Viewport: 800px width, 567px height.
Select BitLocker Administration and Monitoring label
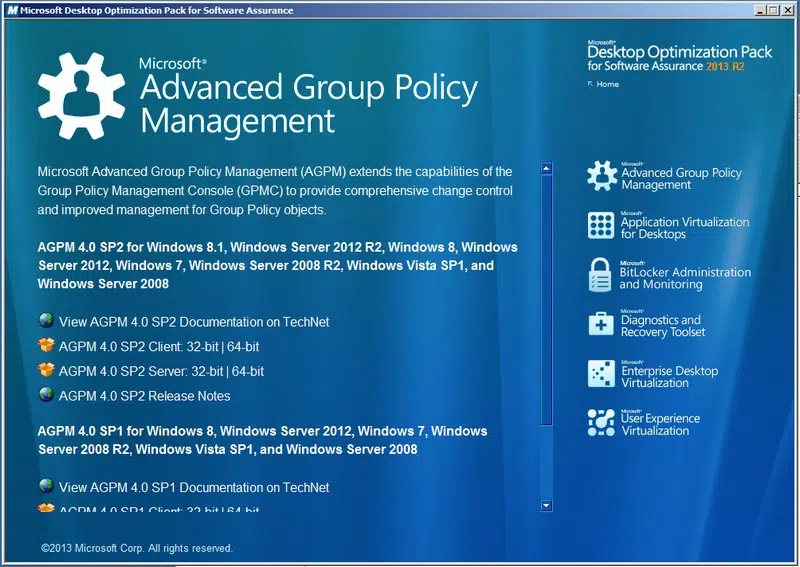(685, 278)
